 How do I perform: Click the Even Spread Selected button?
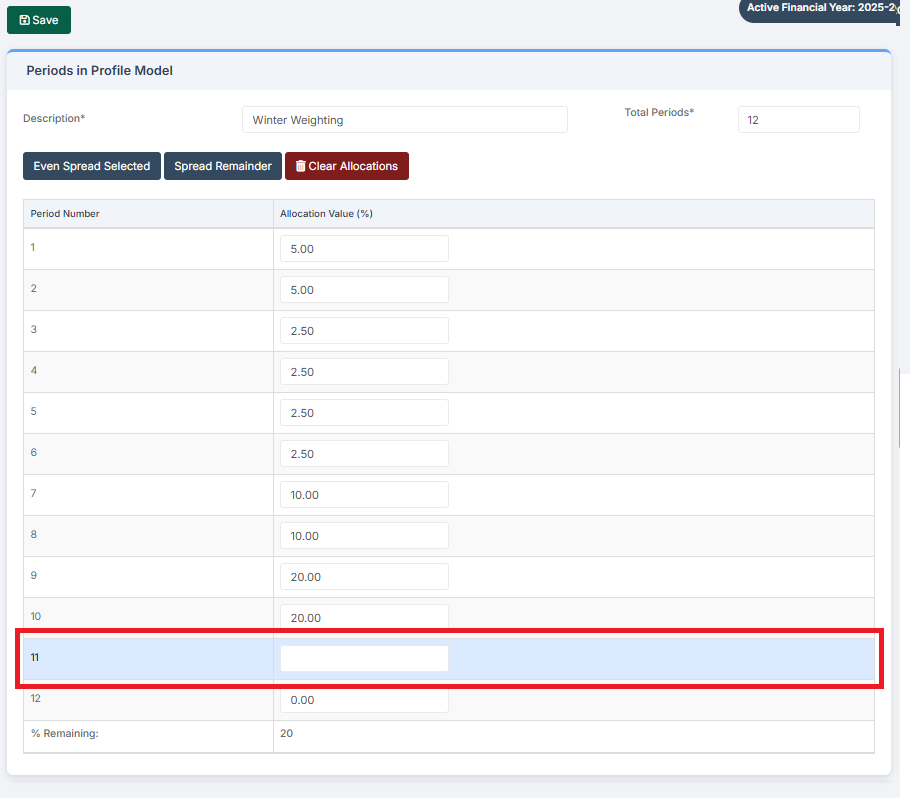coord(91,165)
